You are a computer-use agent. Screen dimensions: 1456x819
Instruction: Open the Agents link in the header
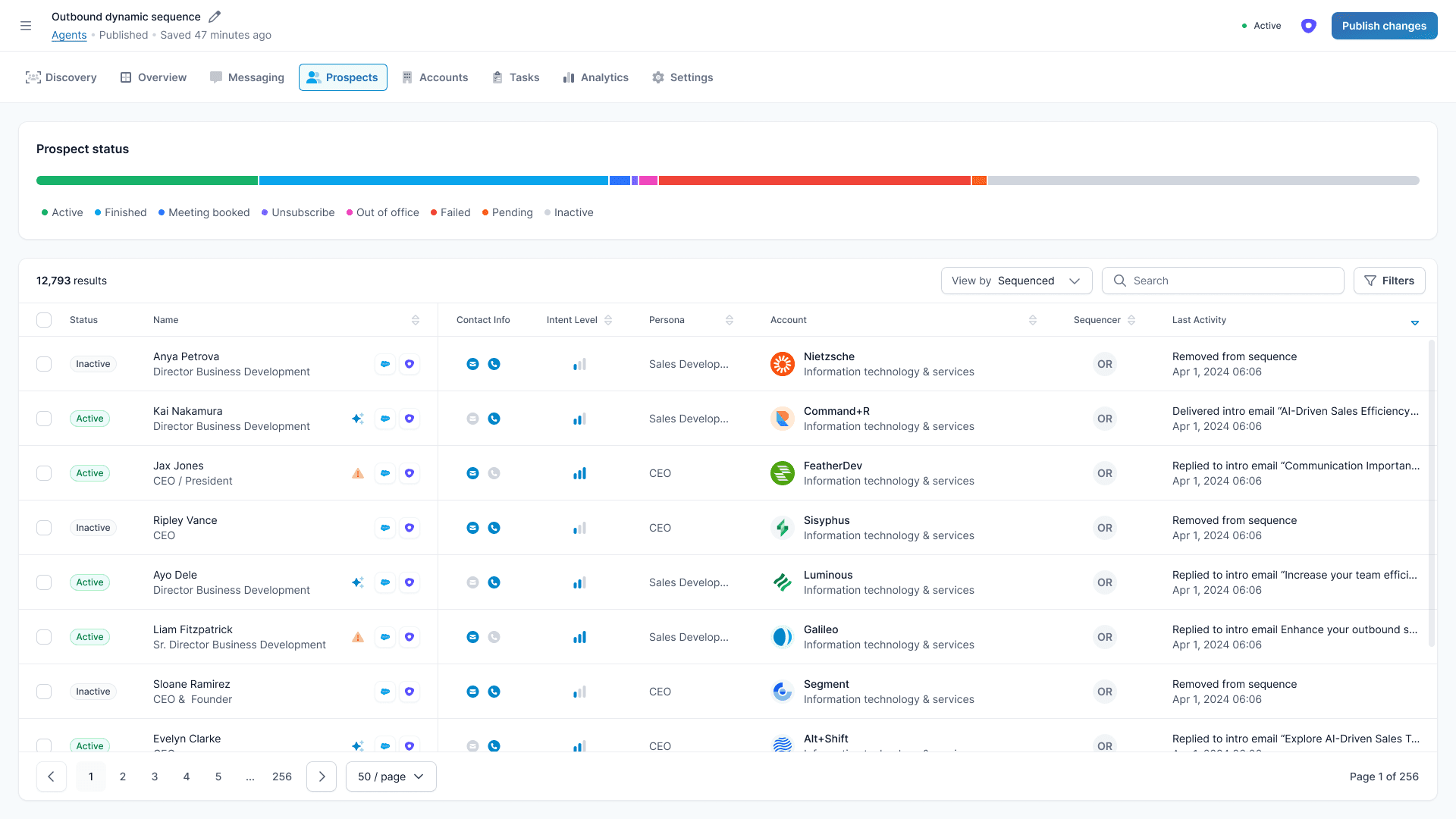69,35
